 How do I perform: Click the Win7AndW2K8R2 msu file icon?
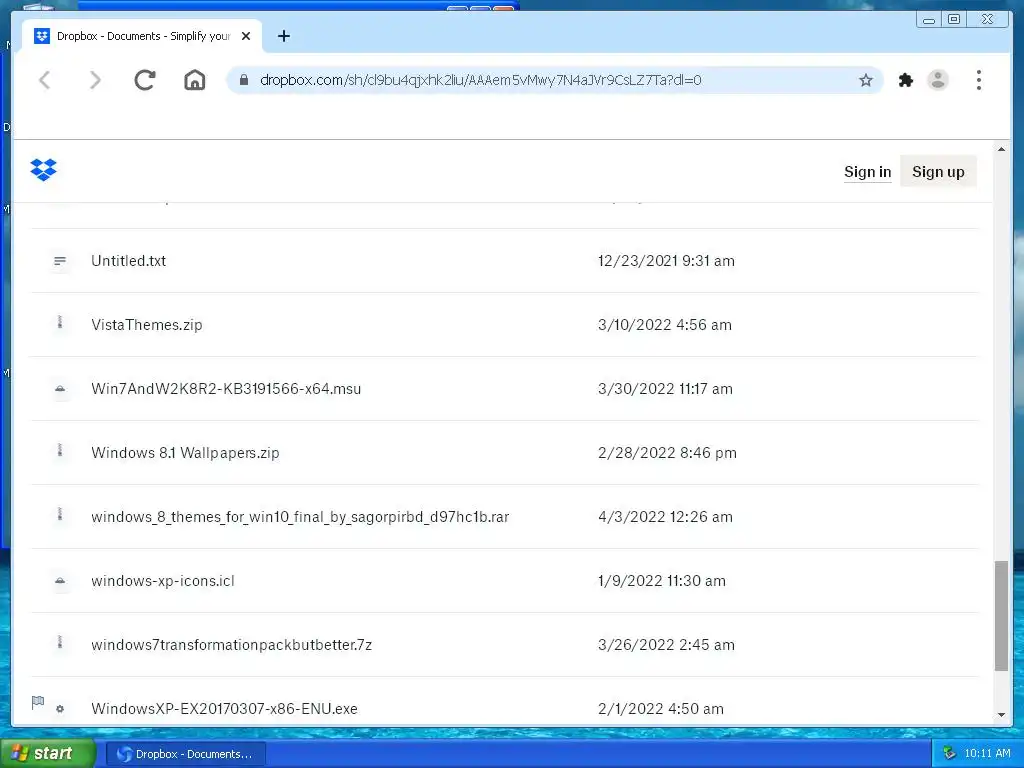point(59,389)
